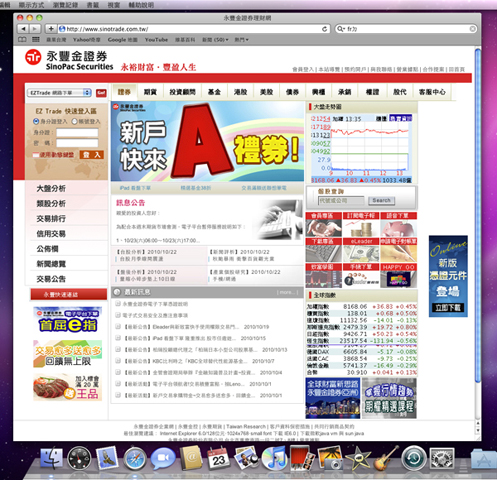Add bookmark with the plus button

[x=51, y=29]
